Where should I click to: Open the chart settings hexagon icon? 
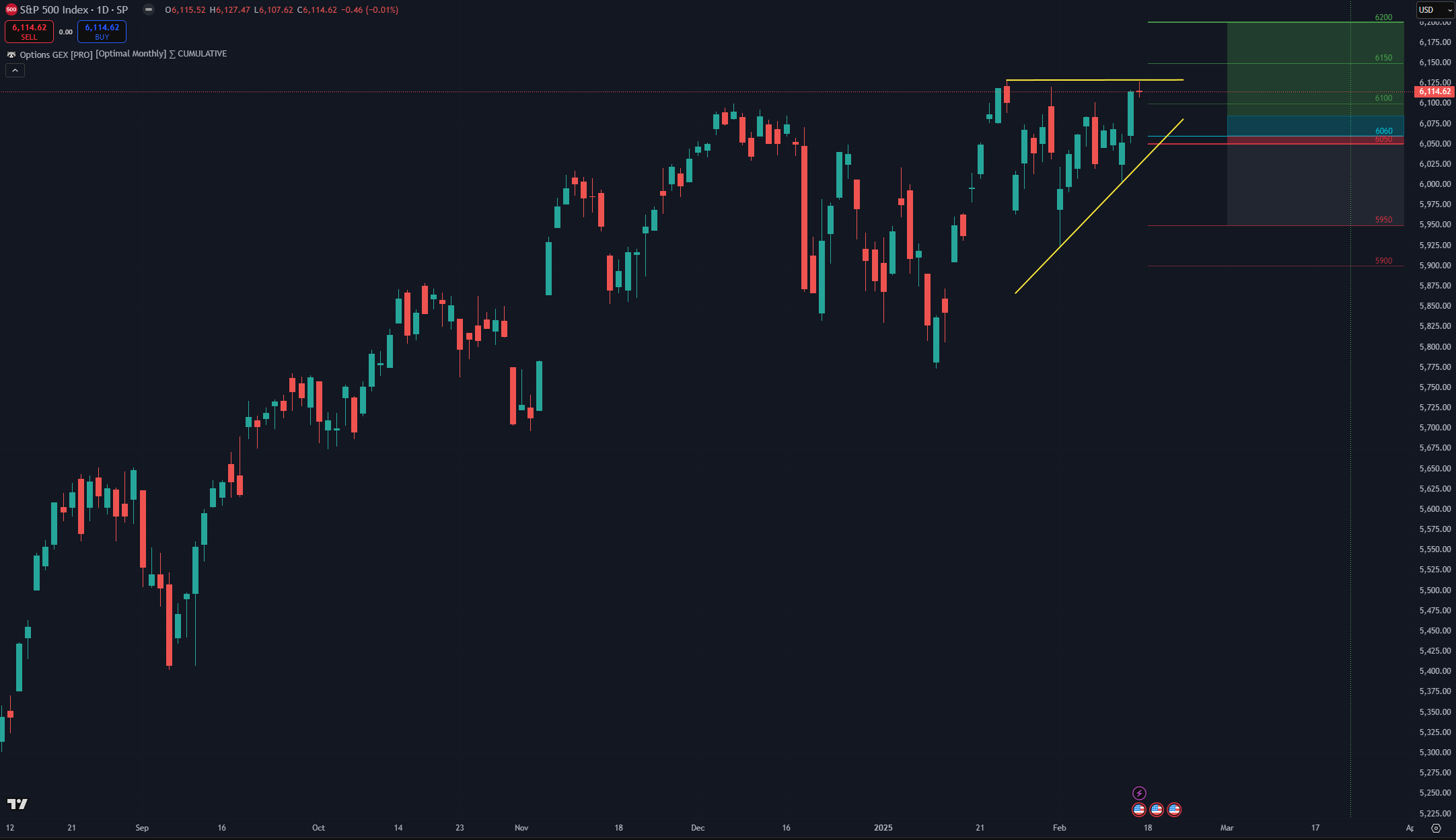1436,828
